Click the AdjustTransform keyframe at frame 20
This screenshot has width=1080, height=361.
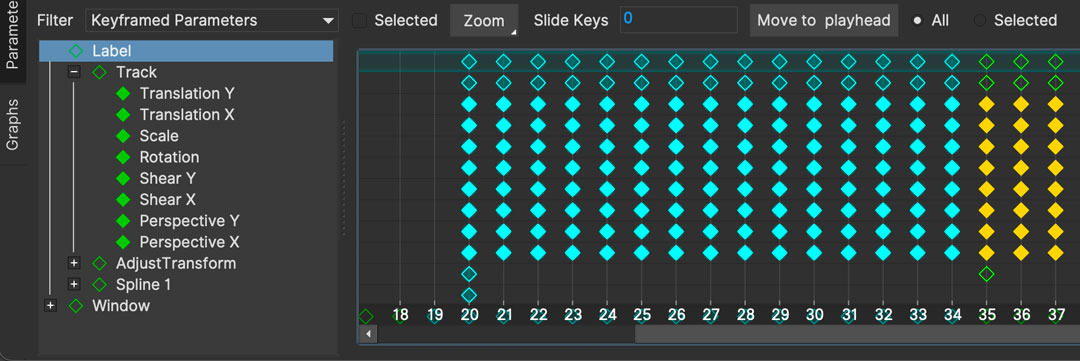point(469,274)
